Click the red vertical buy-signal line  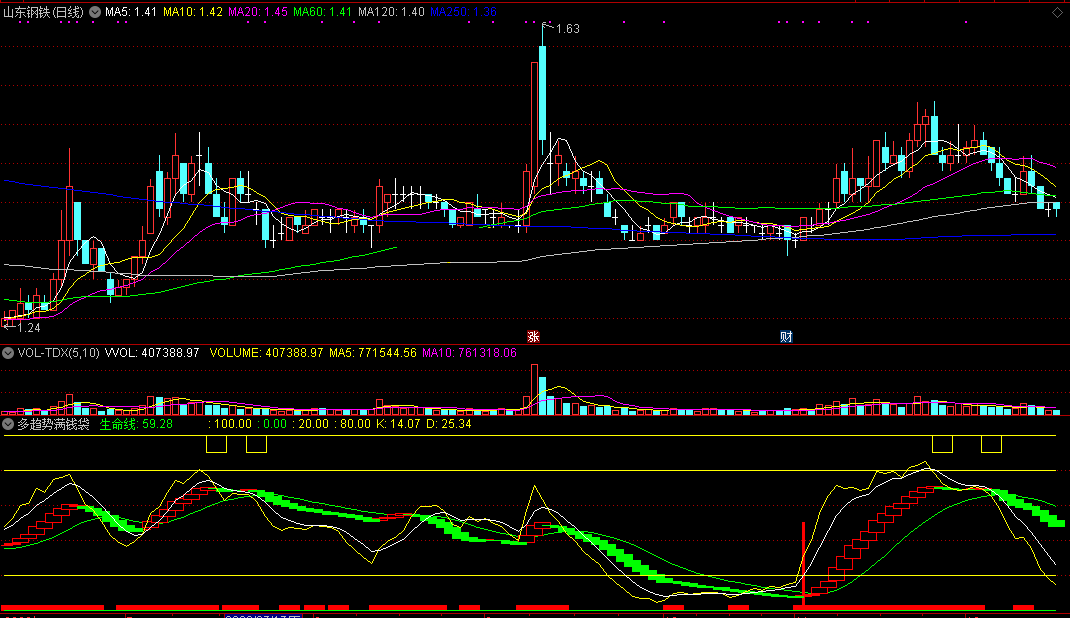click(803, 563)
